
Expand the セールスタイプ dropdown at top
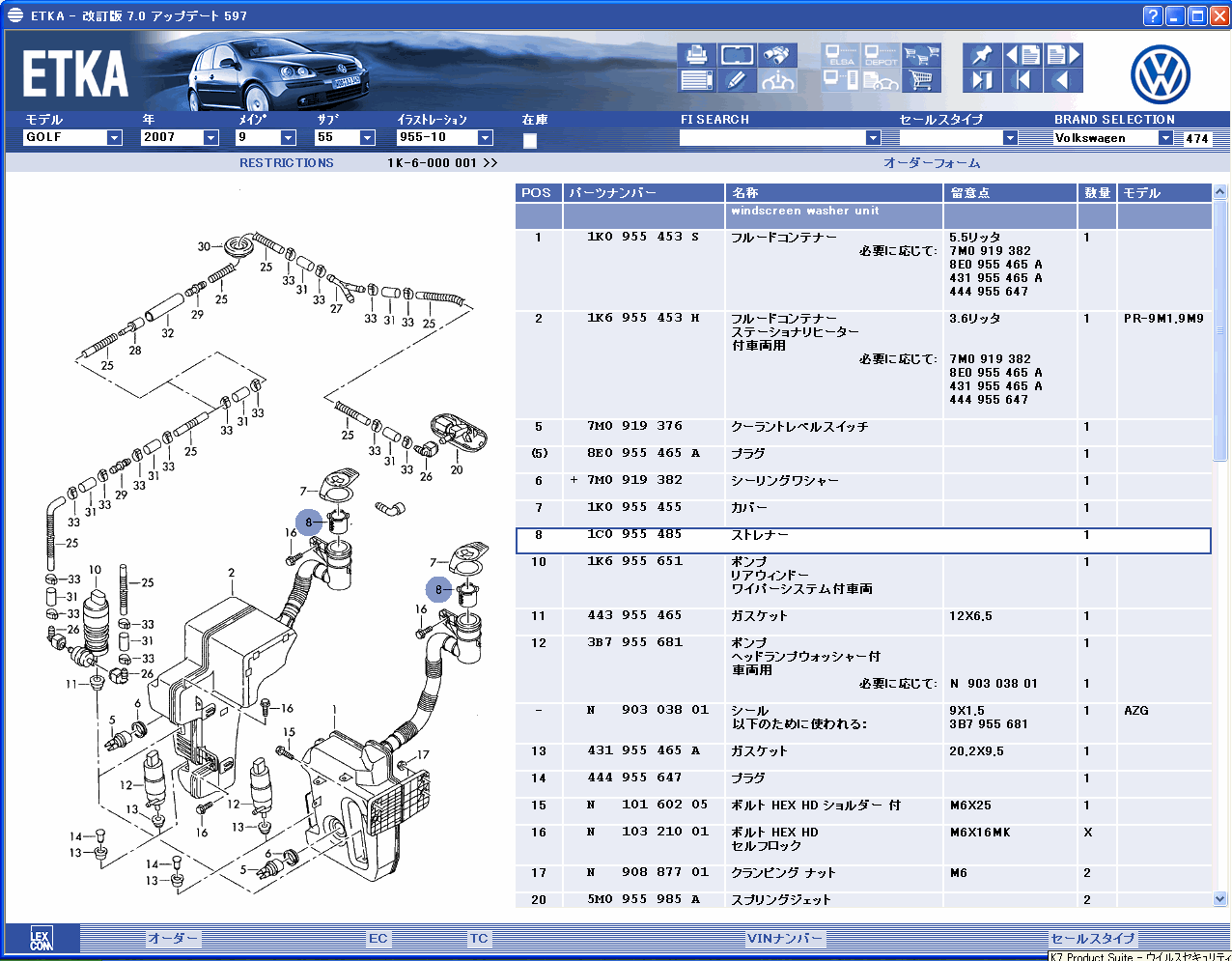point(1010,138)
